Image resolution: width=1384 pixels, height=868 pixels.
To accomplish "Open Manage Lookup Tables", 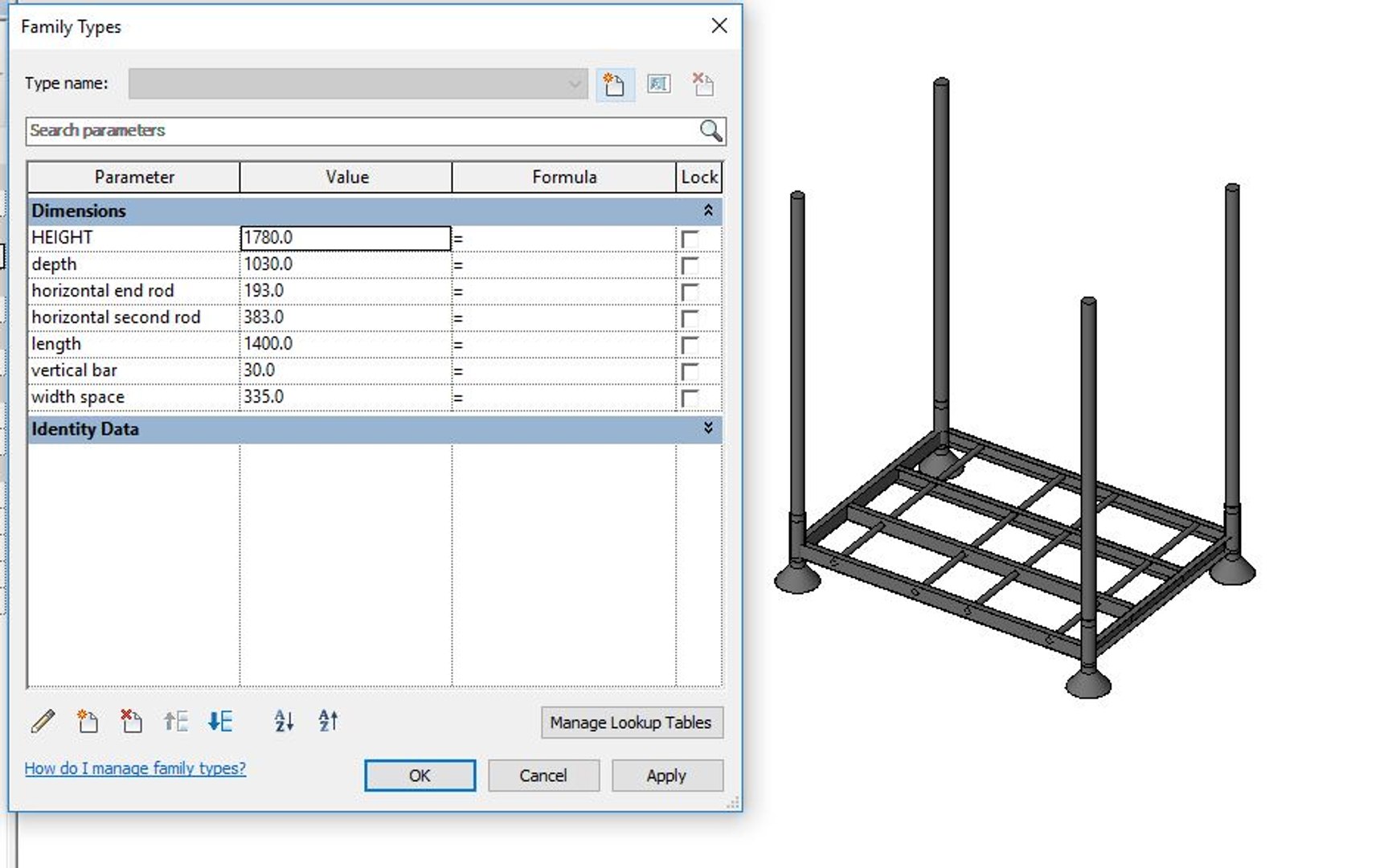I will (x=631, y=723).
